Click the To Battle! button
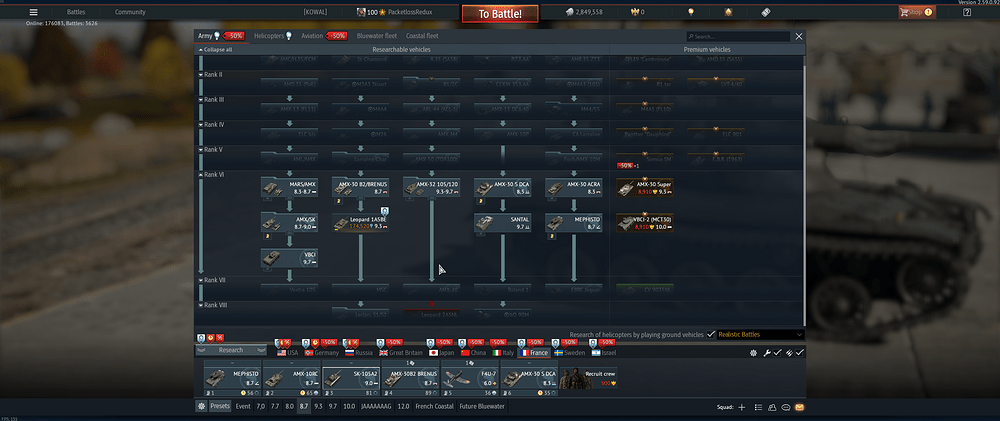1000x421 pixels. point(500,14)
